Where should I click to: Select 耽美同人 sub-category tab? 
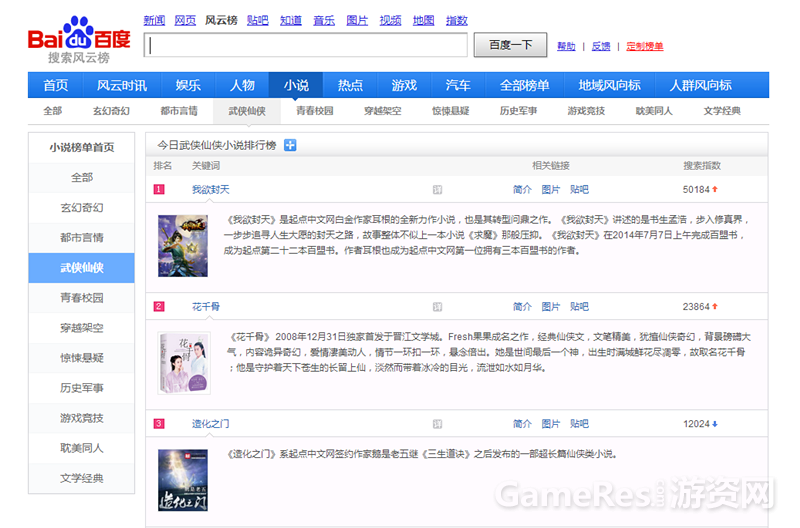(654, 111)
